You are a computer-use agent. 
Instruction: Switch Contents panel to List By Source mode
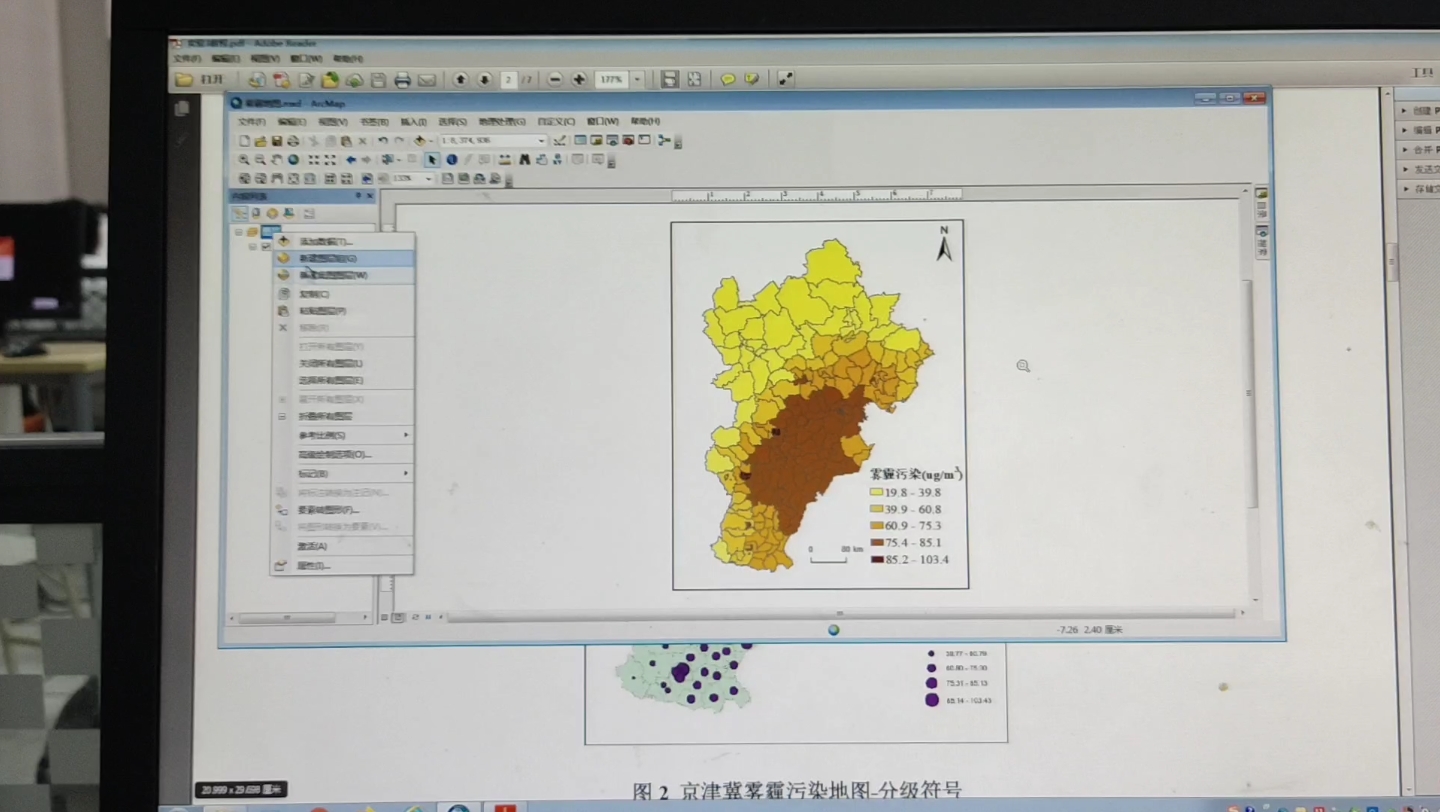[x=255, y=213]
